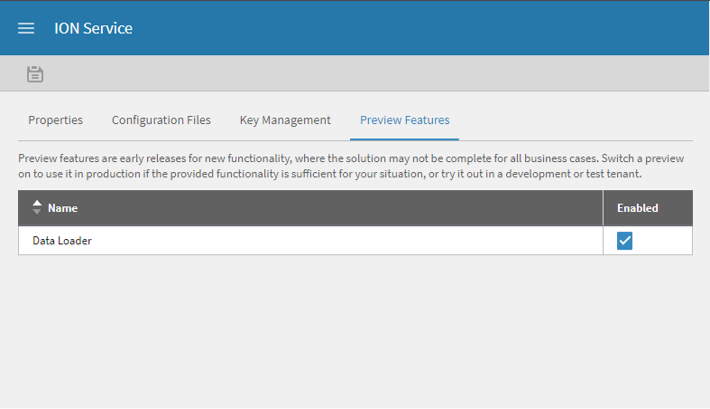The image size is (710, 409).
Task: Click the Enabled column header
Action: (x=637, y=208)
